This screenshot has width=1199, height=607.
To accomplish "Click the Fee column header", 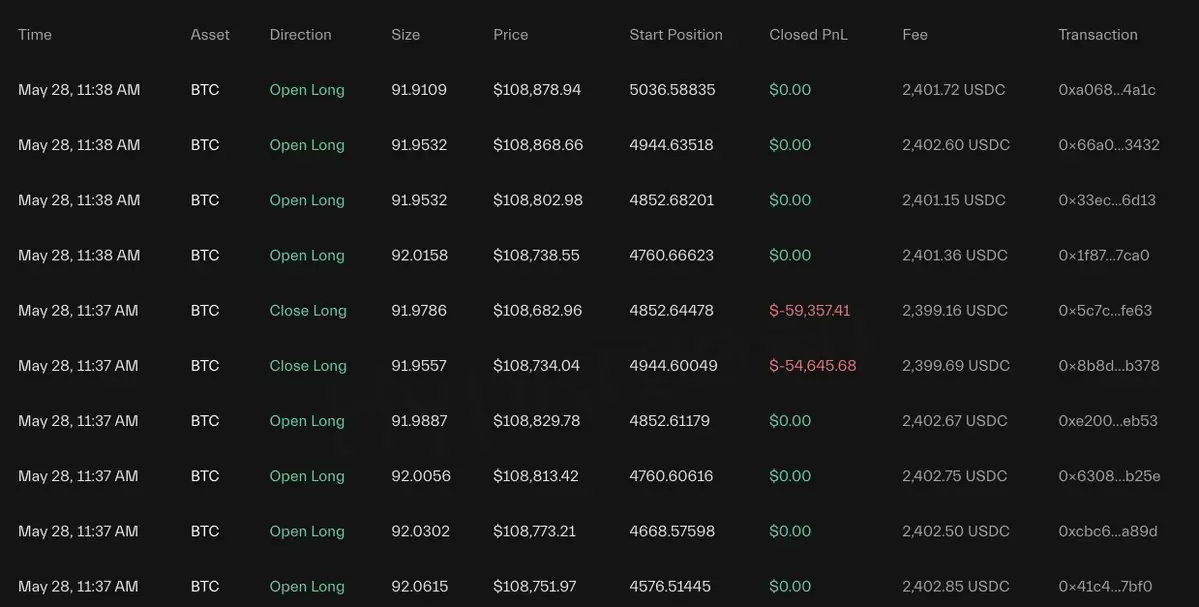I will (915, 34).
